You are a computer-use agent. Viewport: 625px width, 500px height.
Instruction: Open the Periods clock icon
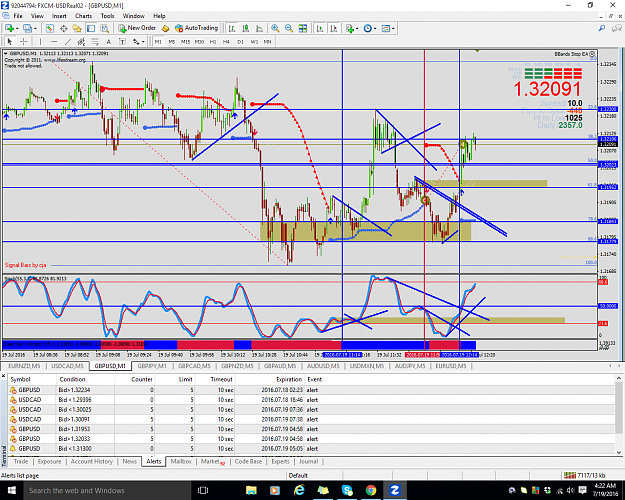(368, 28)
